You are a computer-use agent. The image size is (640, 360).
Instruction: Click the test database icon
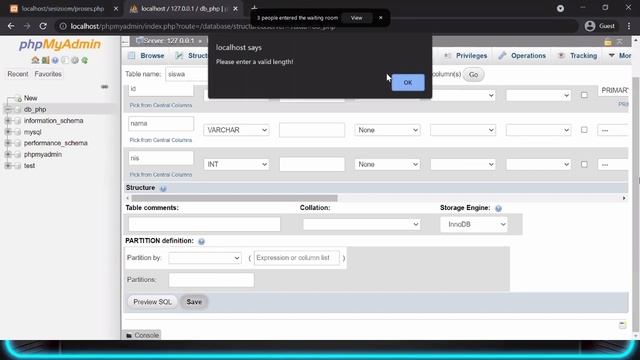coord(17,166)
